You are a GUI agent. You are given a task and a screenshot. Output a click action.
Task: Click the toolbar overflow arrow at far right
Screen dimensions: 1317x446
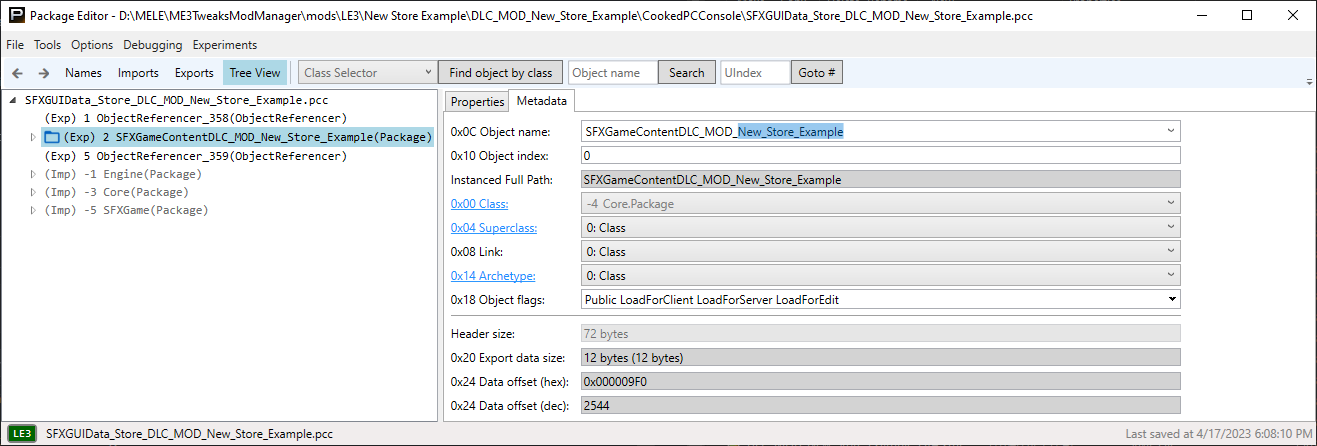click(1309, 81)
